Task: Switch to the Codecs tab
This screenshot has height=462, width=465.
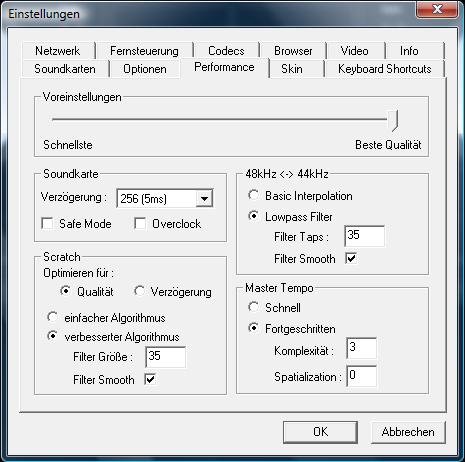Action: point(226,51)
